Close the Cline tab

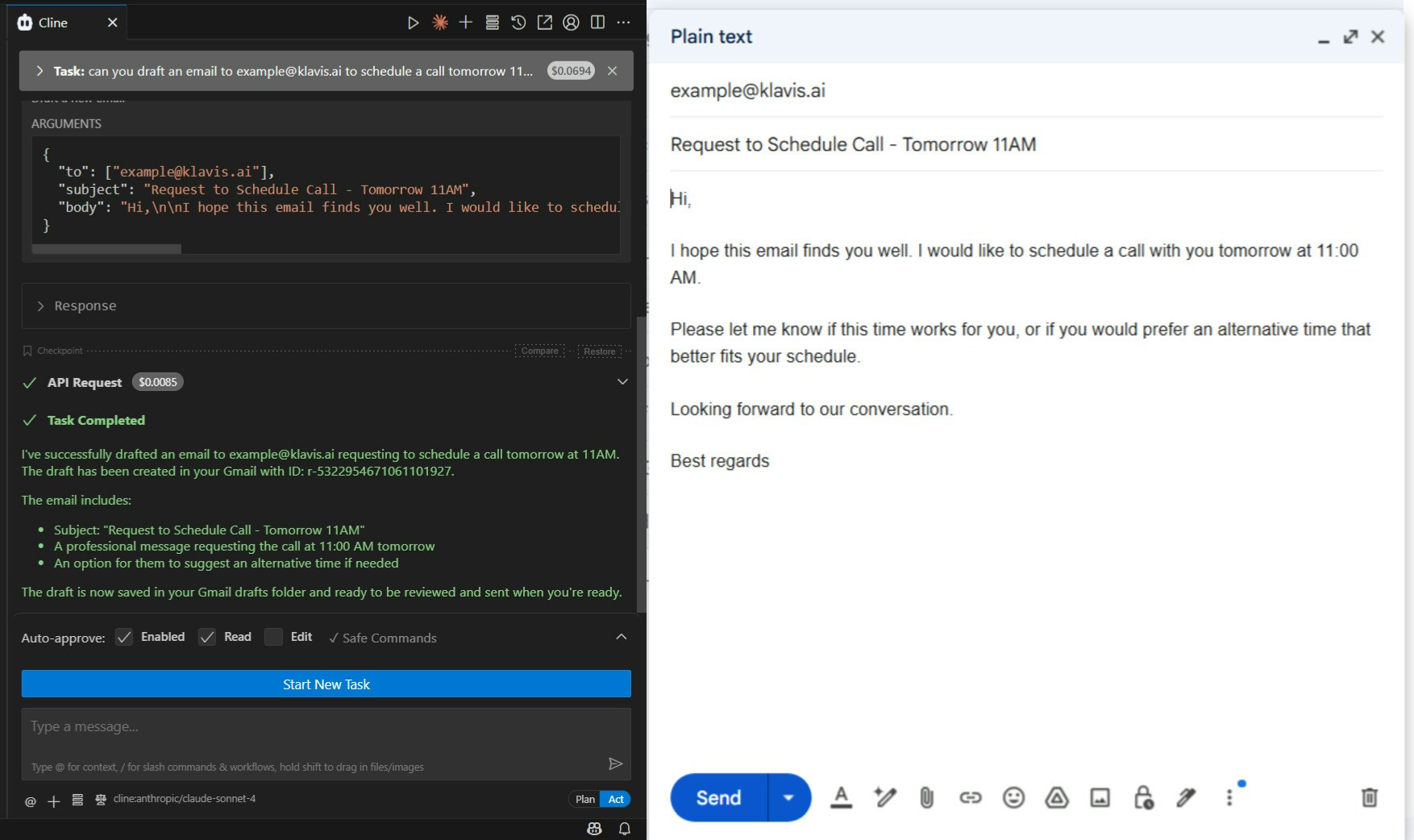point(113,23)
